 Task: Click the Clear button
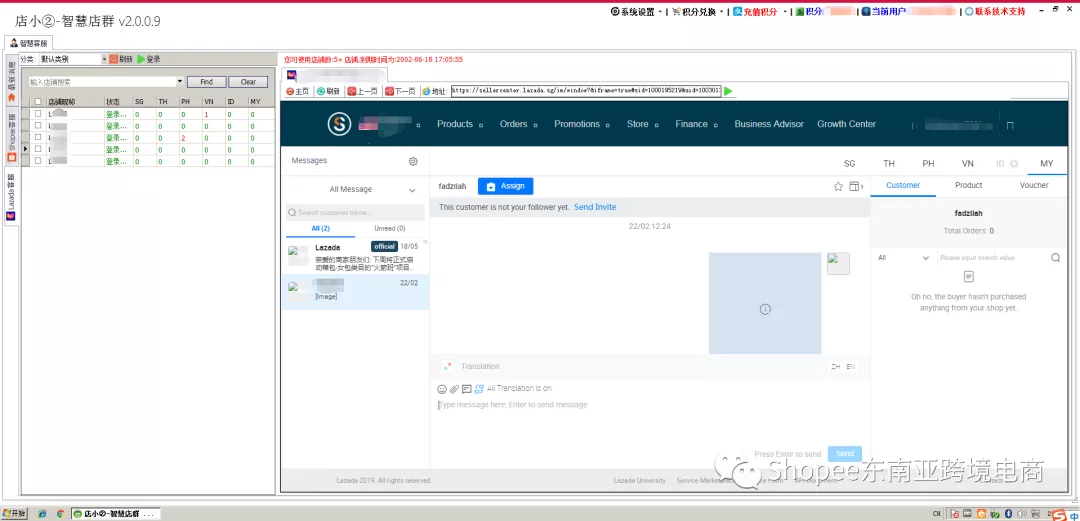point(248,82)
